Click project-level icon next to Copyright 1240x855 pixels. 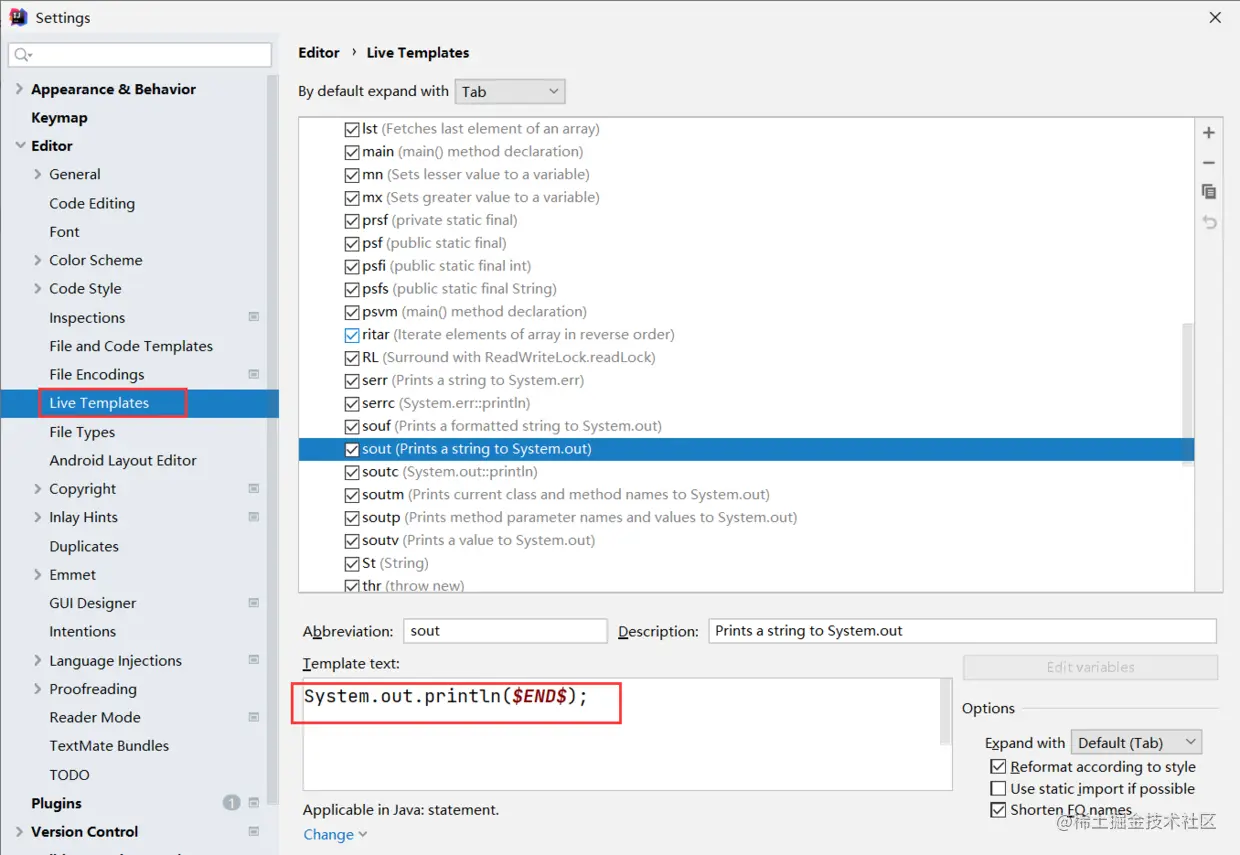(x=254, y=489)
